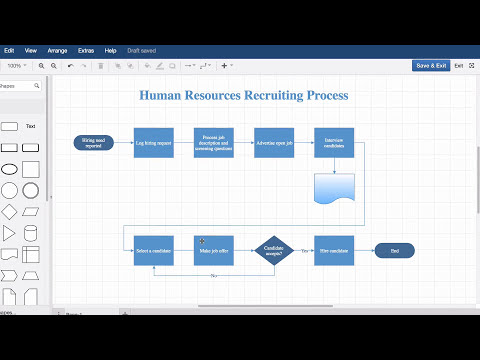Click the To Front toolbar icon

click(118, 66)
